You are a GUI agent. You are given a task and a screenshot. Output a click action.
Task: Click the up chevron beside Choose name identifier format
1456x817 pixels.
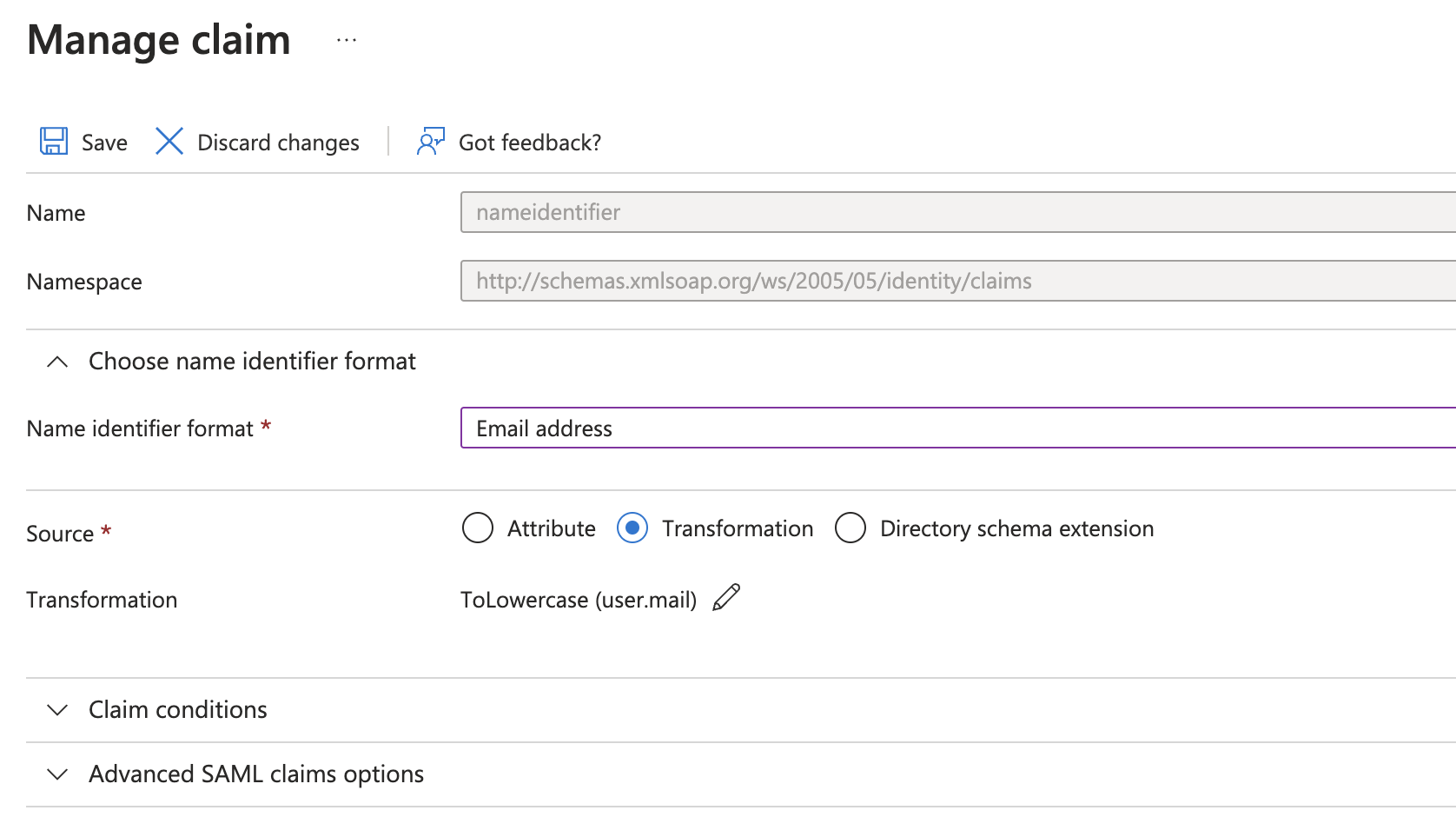(57, 362)
